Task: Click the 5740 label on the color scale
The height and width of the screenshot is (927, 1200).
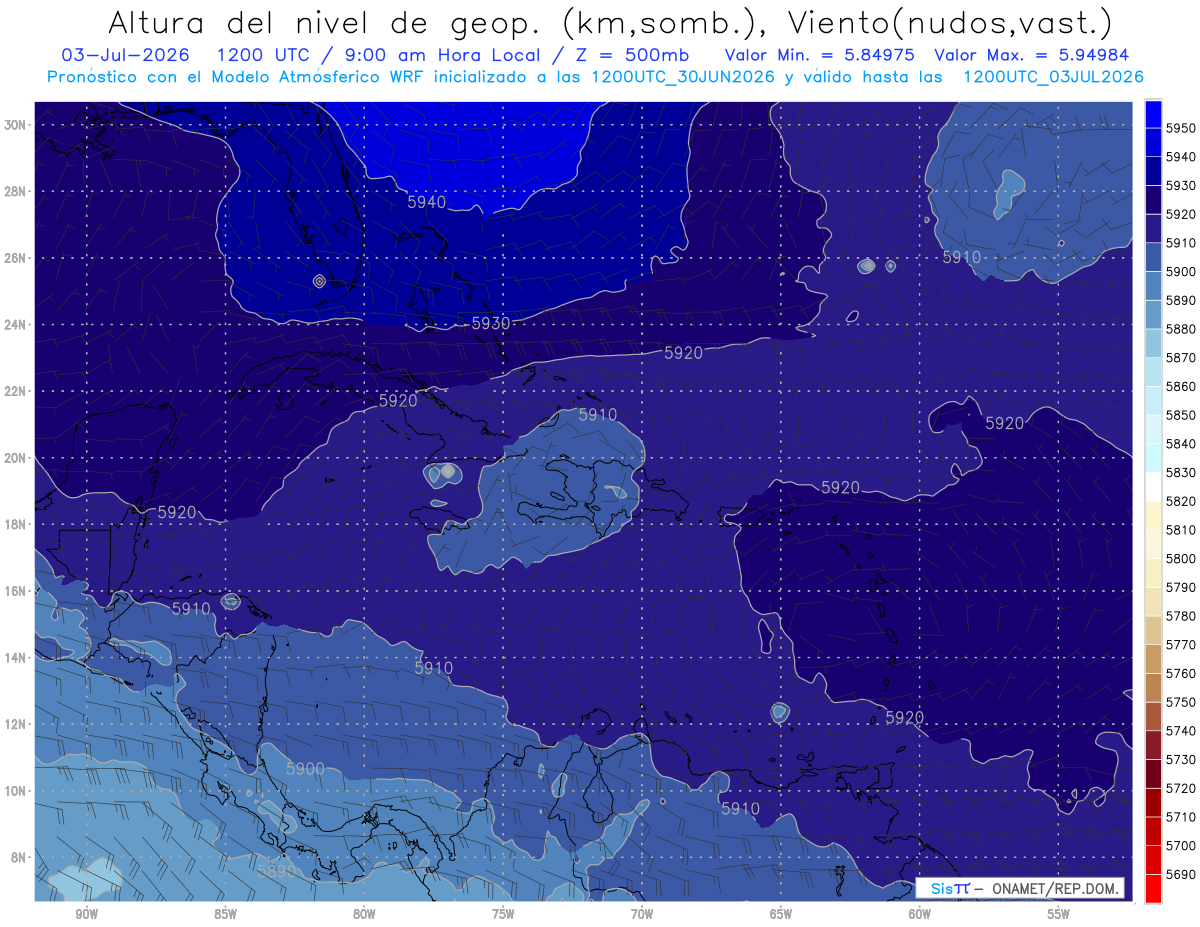Action: point(1180,731)
